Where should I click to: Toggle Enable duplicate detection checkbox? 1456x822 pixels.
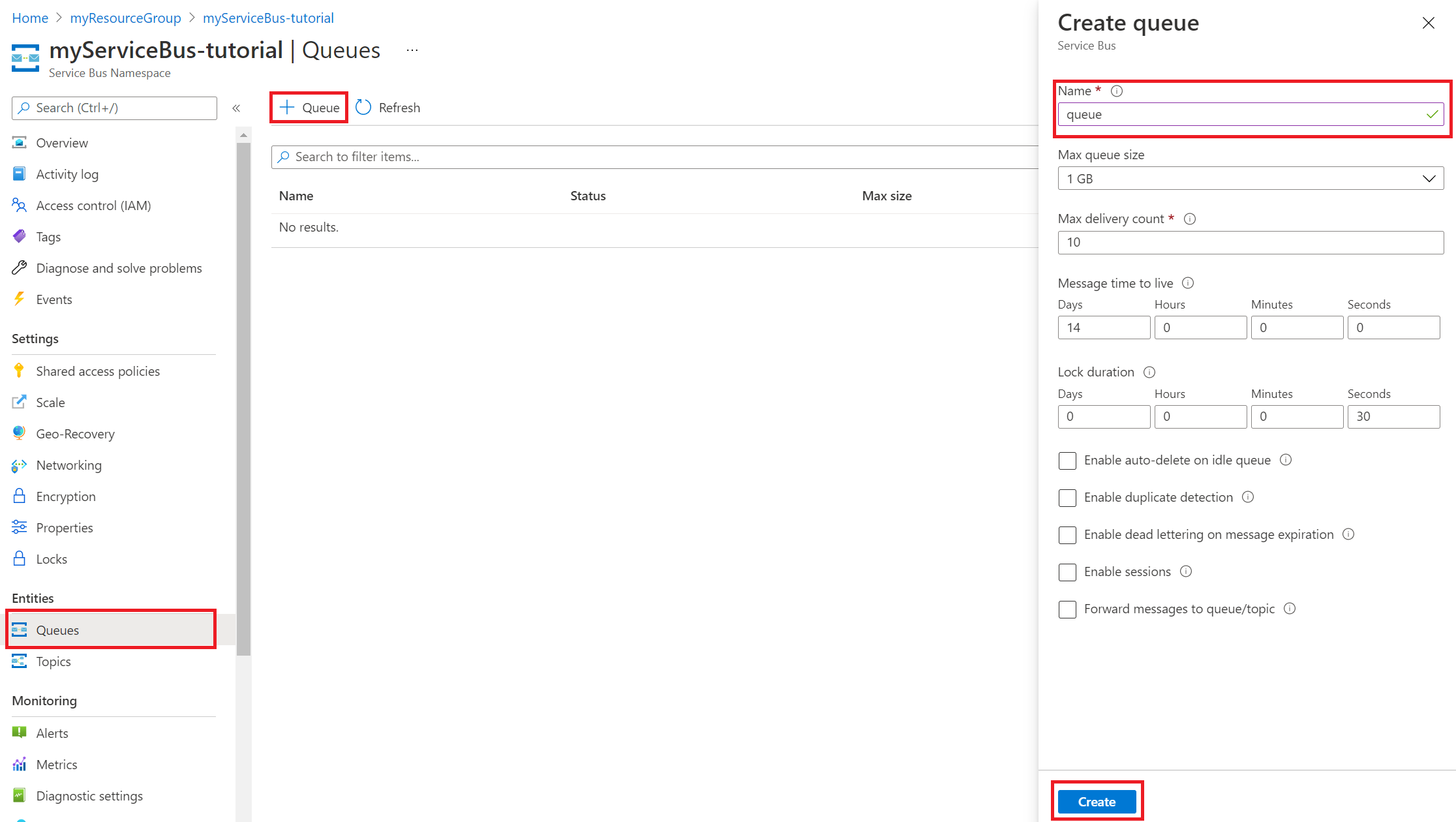pyautogui.click(x=1068, y=497)
